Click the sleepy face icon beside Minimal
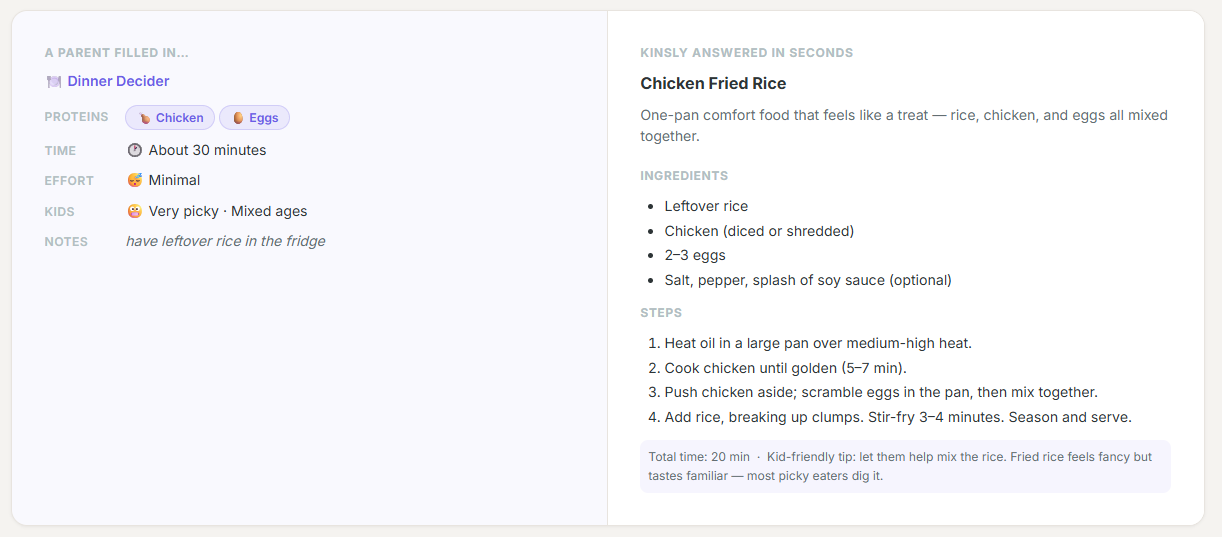Screen dimensions: 1222x537 pos(135,181)
